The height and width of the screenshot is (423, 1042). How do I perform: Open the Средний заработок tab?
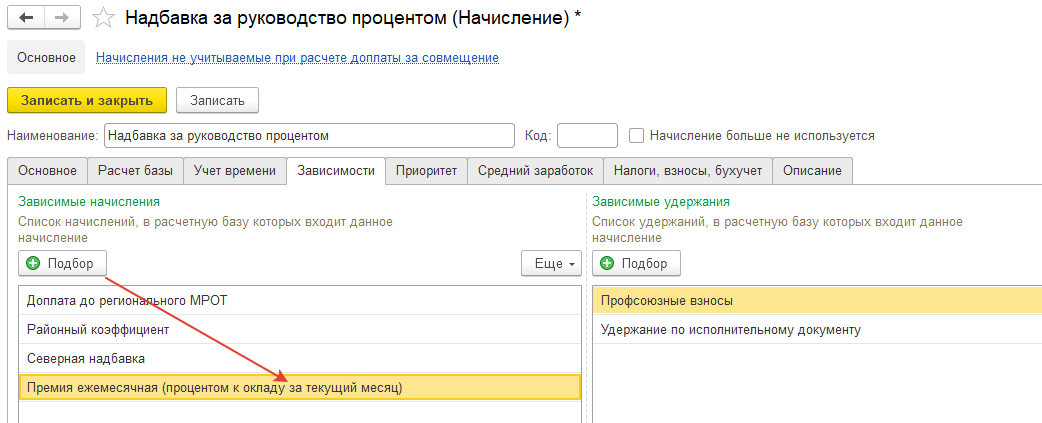click(535, 171)
